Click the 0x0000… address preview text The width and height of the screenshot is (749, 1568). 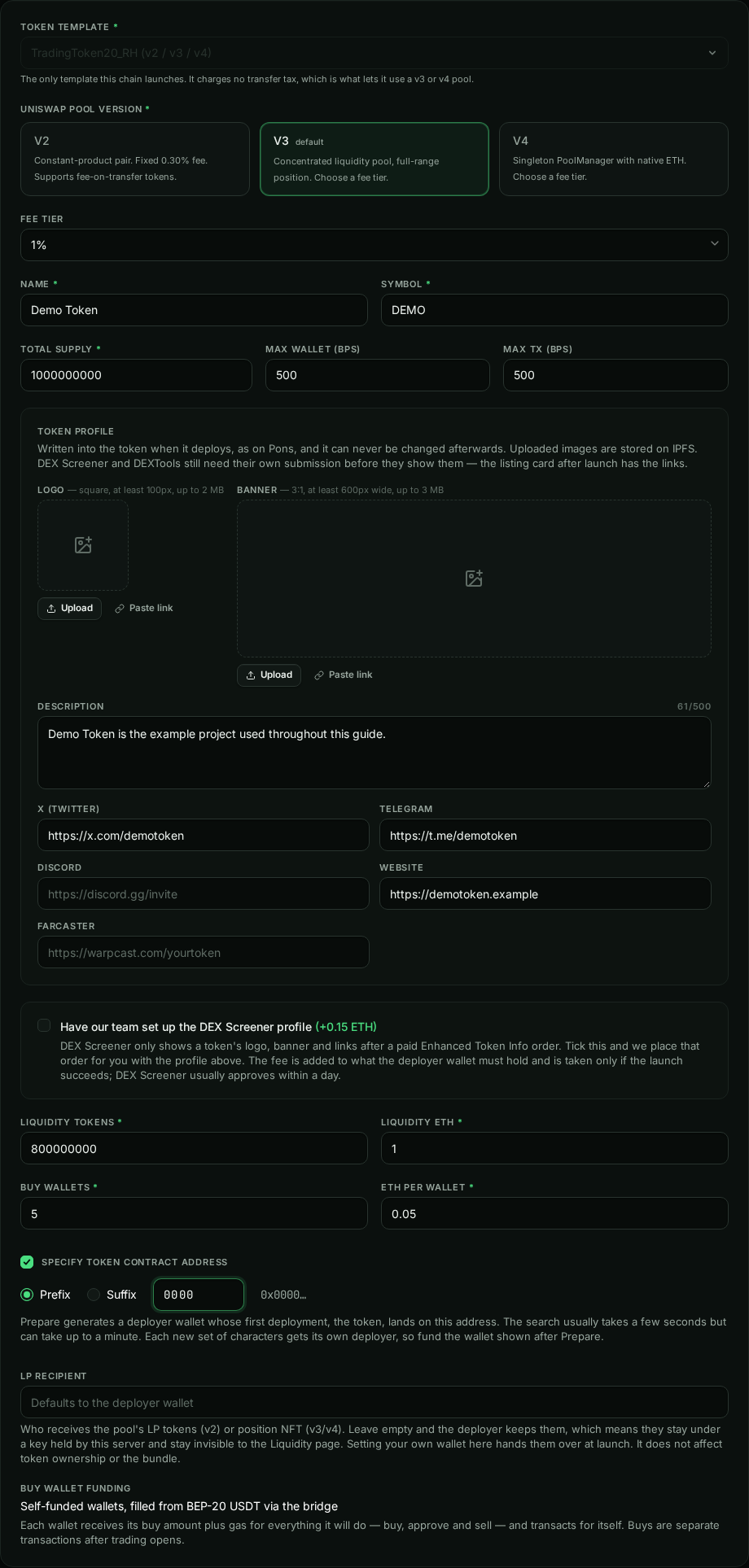tap(283, 1295)
